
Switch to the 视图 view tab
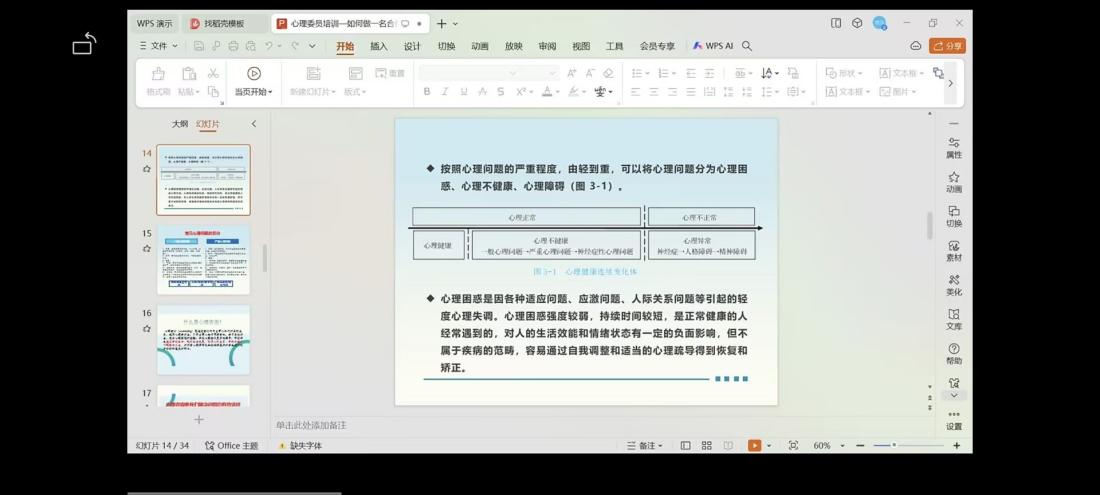tap(581, 46)
